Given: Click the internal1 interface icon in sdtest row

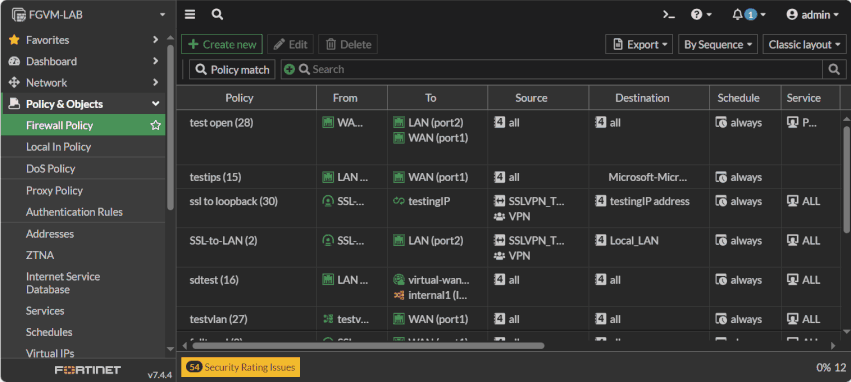Looking at the screenshot, I should point(399,295).
